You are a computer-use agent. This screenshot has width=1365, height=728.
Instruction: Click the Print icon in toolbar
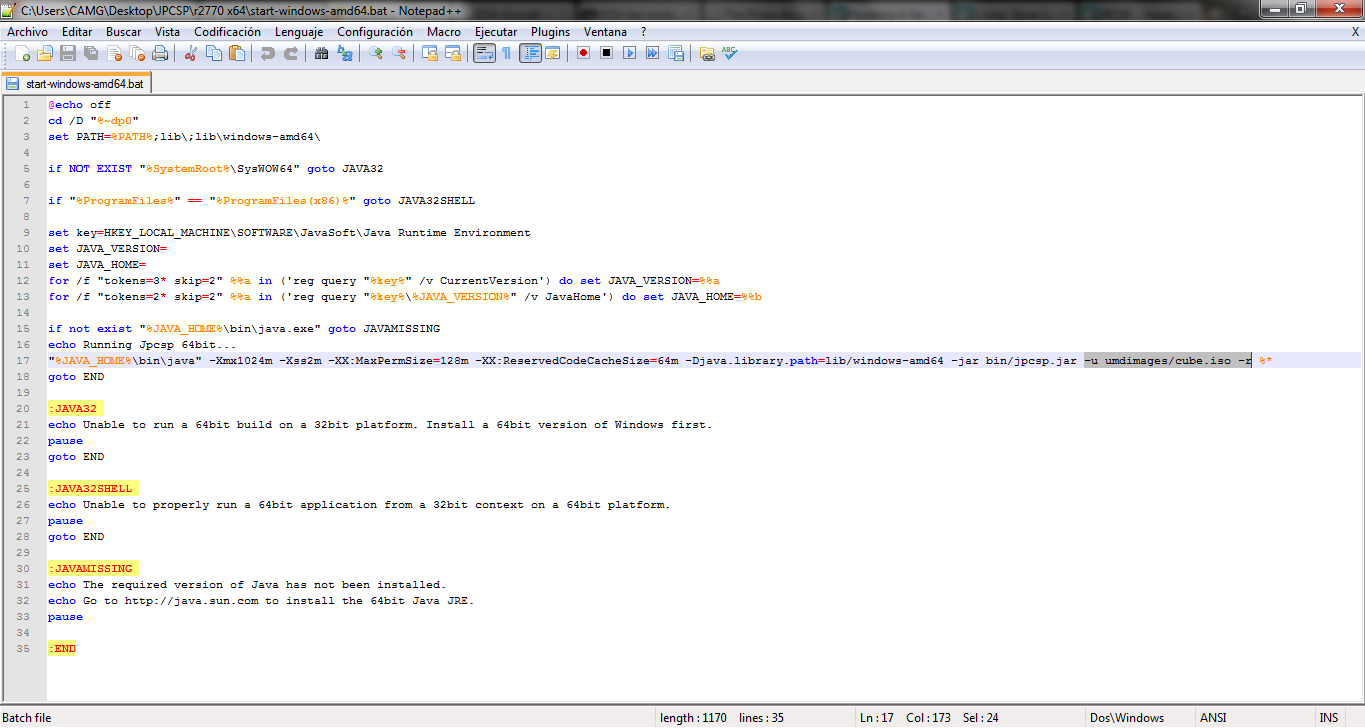pyautogui.click(x=160, y=53)
